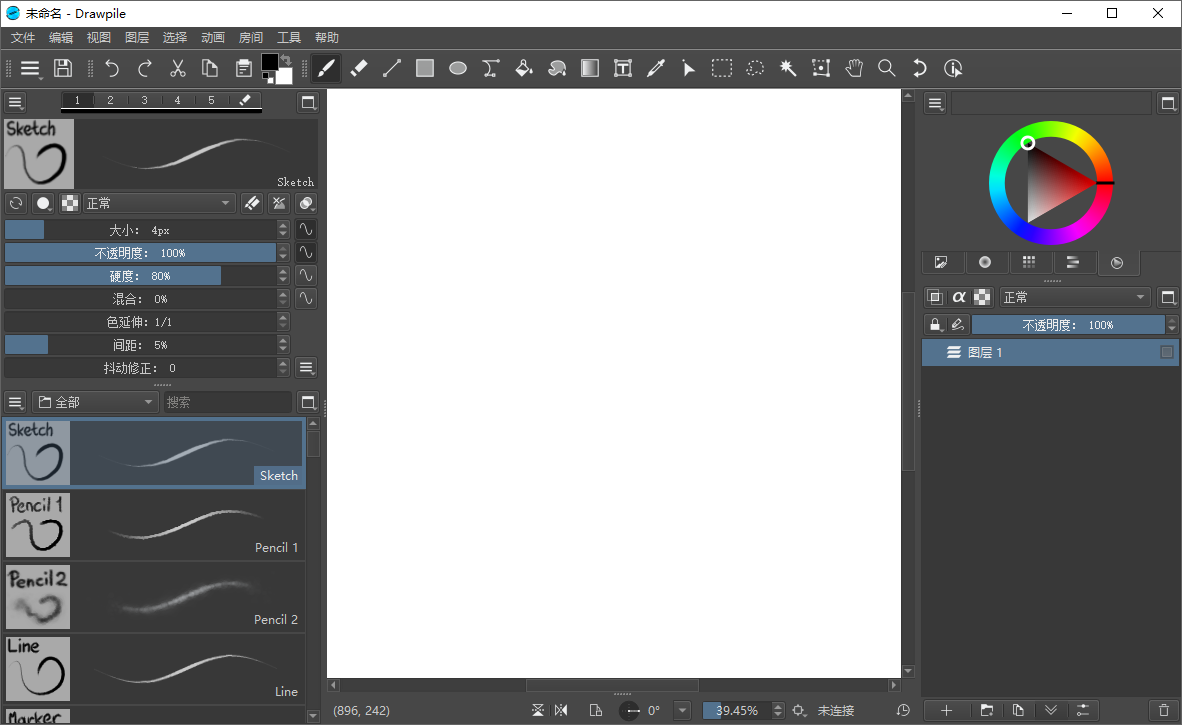Open brush settings panel hamburger menu
The width and height of the screenshot is (1182, 725).
[16, 102]
